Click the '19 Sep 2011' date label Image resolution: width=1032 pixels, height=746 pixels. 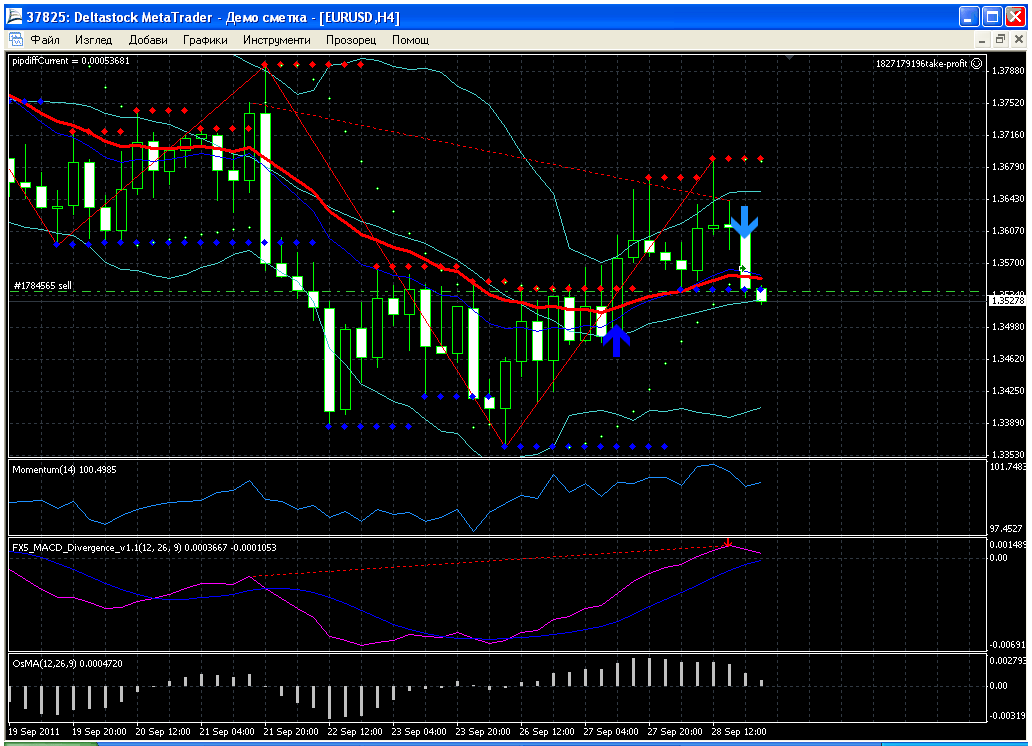pos(34,732)
